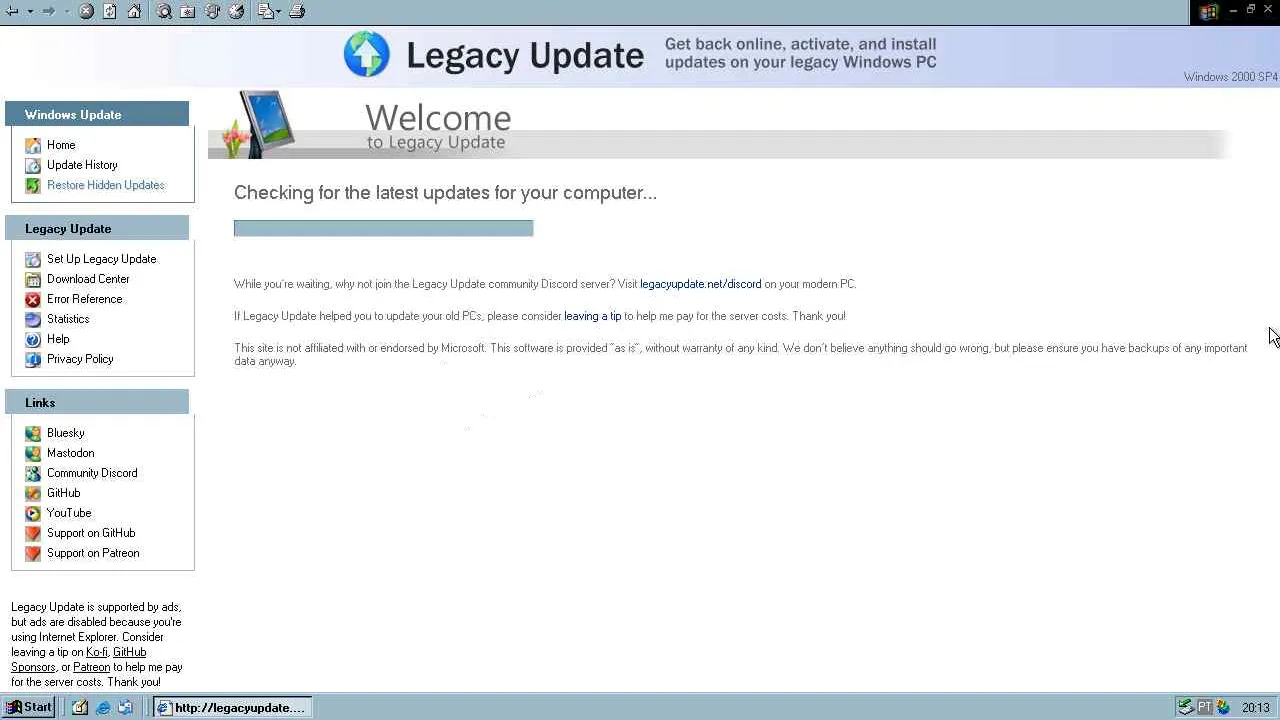1280x720 pixels.
Task: Open Home in the Windows Update sidebar
Action: (61, 145)
